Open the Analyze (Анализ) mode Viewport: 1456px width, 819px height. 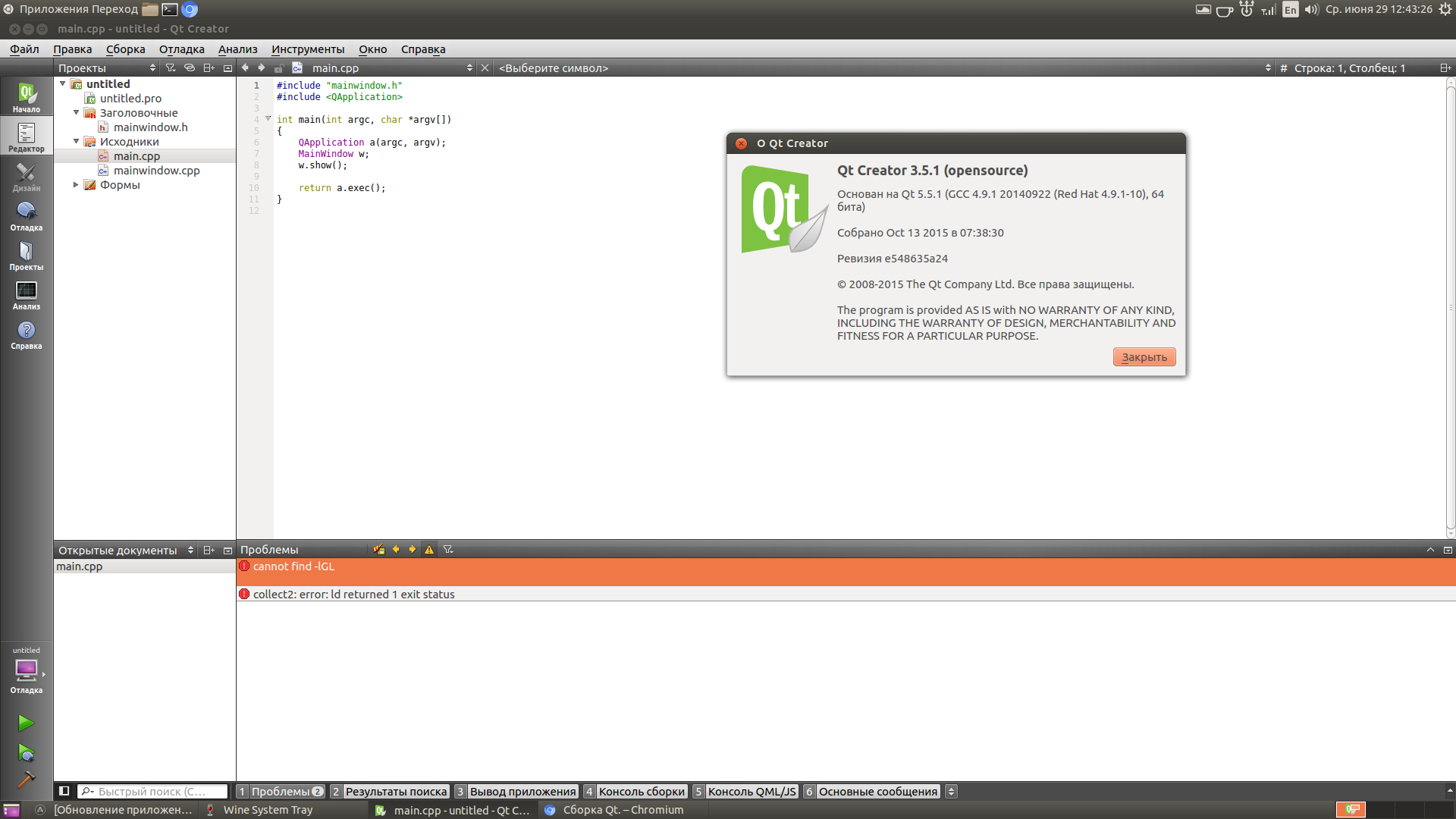click(x=27, y=294)
